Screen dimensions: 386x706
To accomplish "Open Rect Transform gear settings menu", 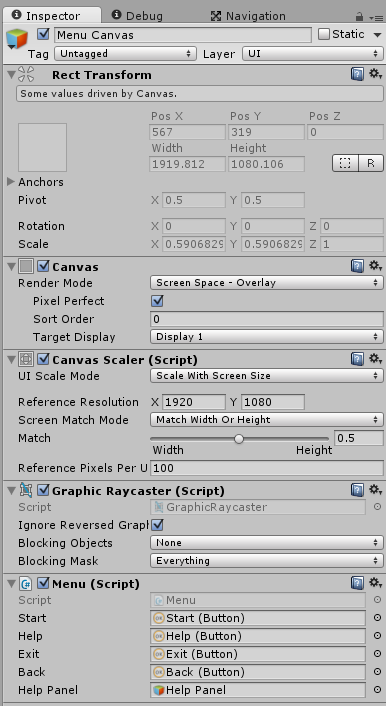I will (x=375, y=74).
